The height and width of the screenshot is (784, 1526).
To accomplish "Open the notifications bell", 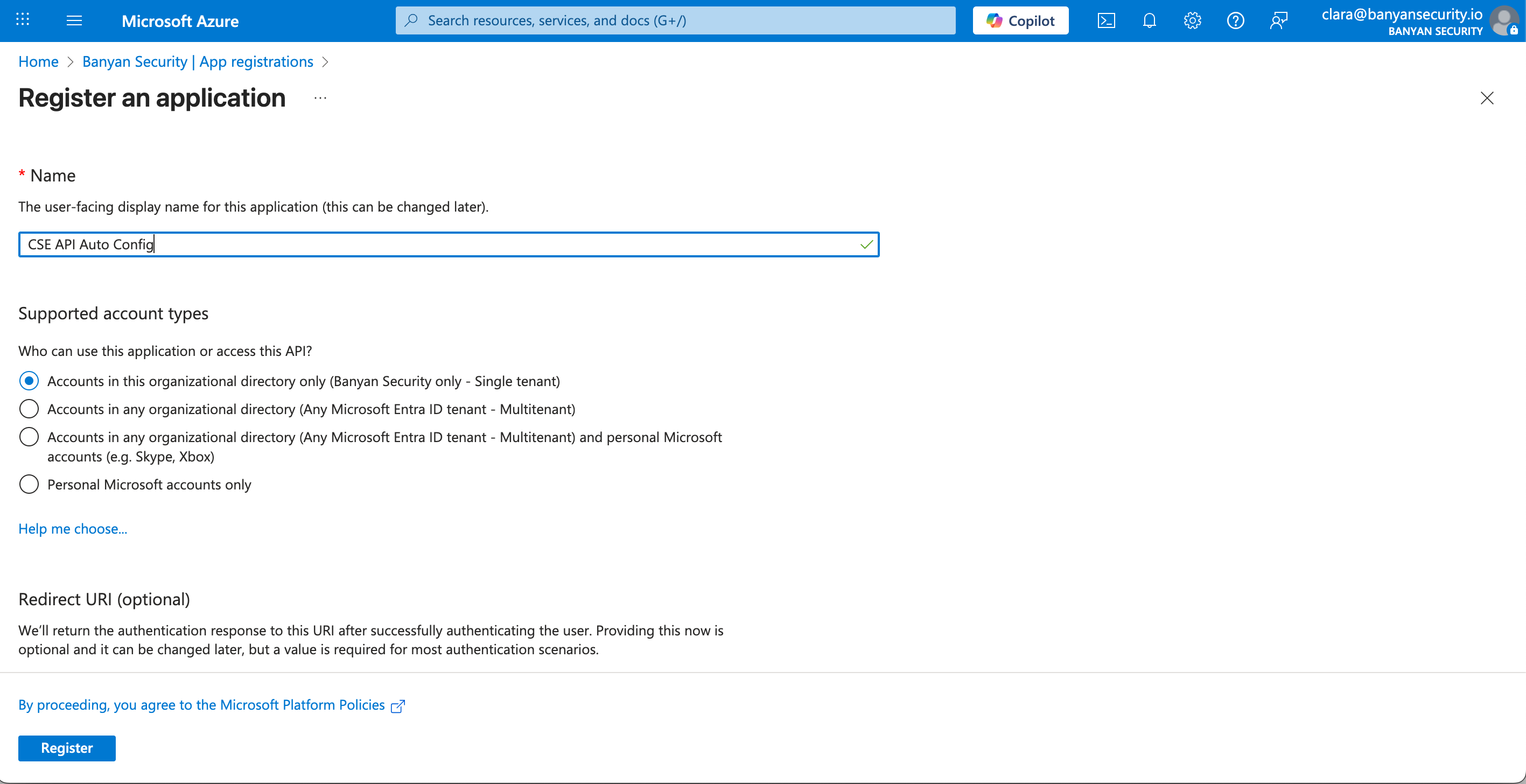I will [x=1149, y=21].
